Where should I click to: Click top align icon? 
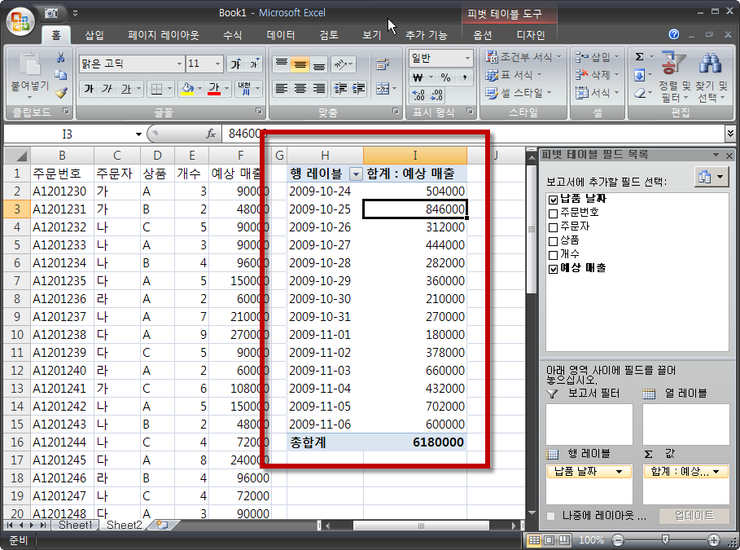point(282,64)
